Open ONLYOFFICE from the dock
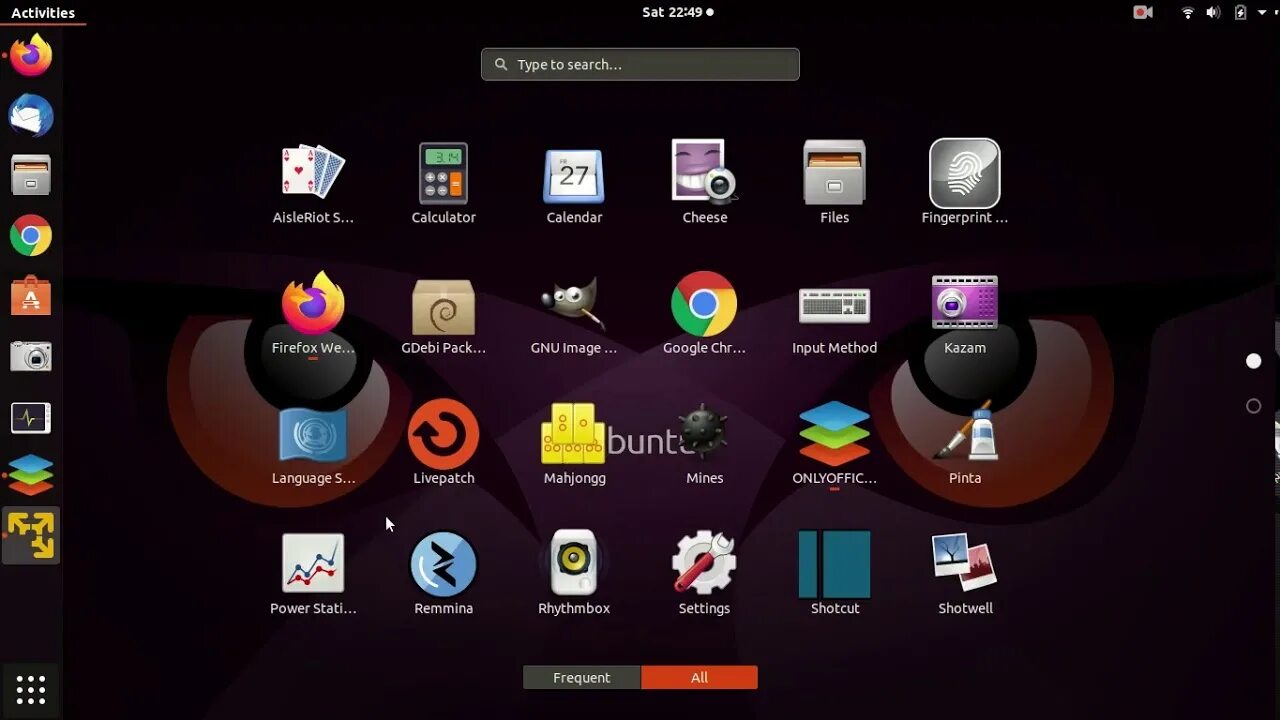The image size is (1280, 720). click(x=31, y=476)
